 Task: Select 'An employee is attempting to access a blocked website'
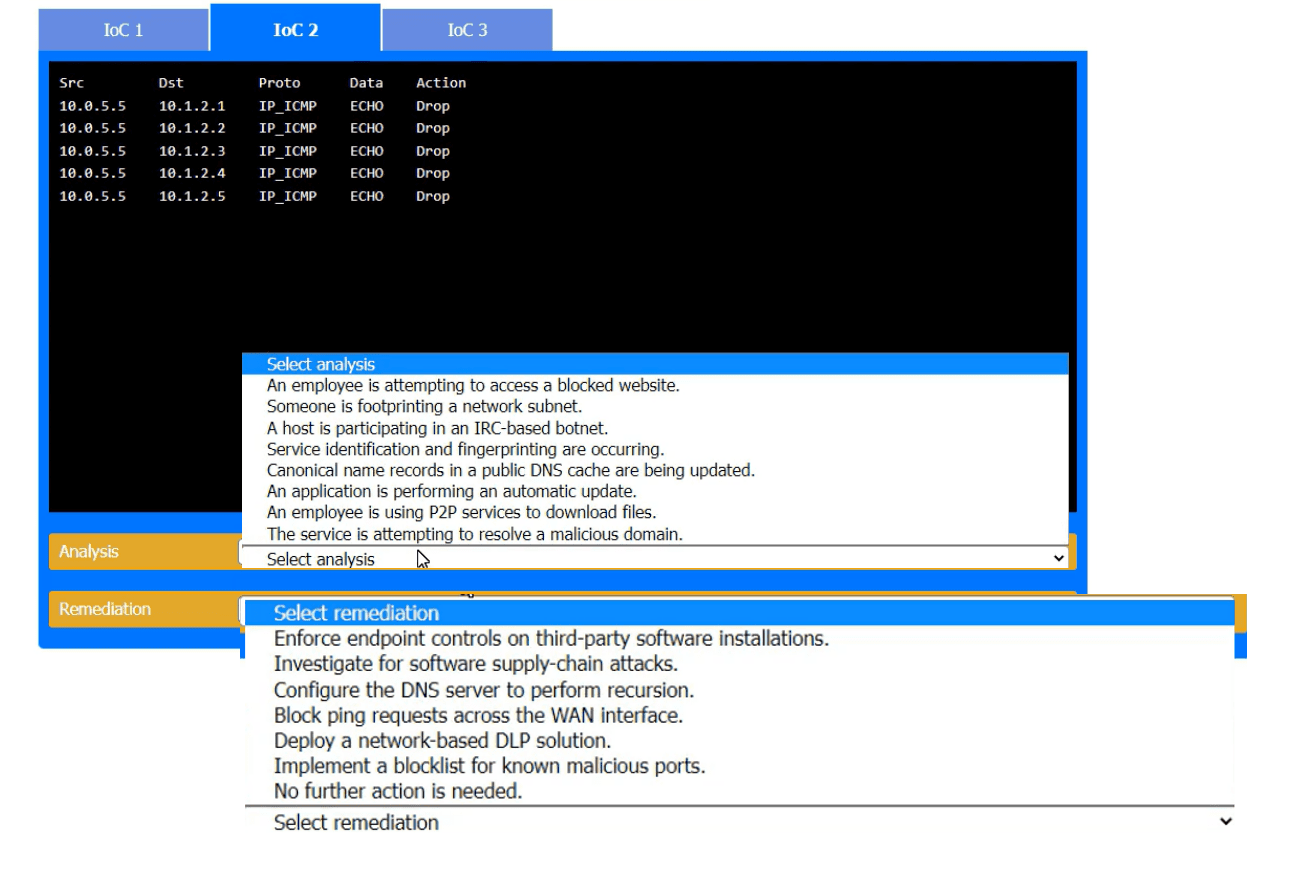pos(473,385)
